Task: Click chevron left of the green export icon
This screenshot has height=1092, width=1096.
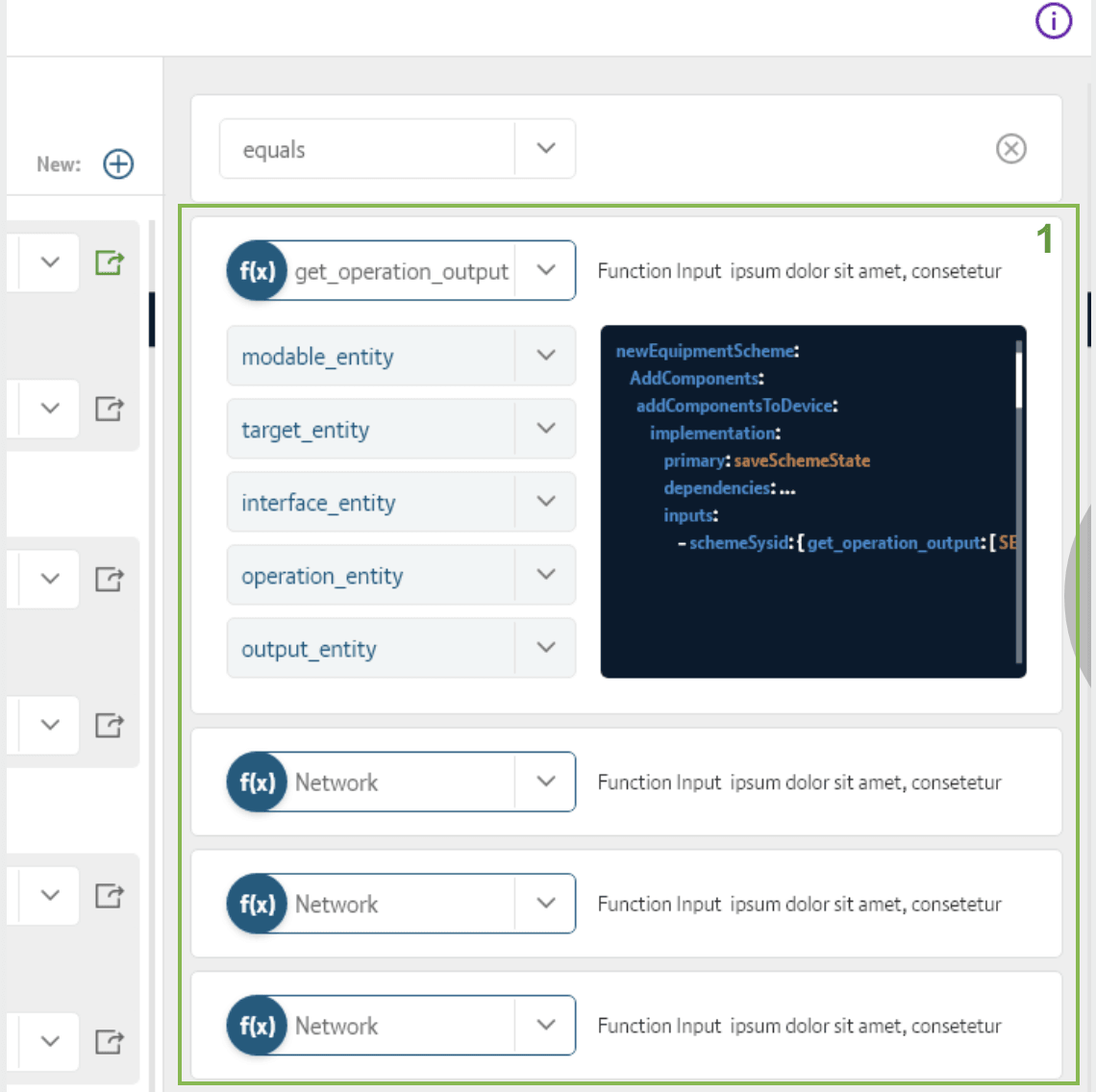Action: click(x=50, y=262)
